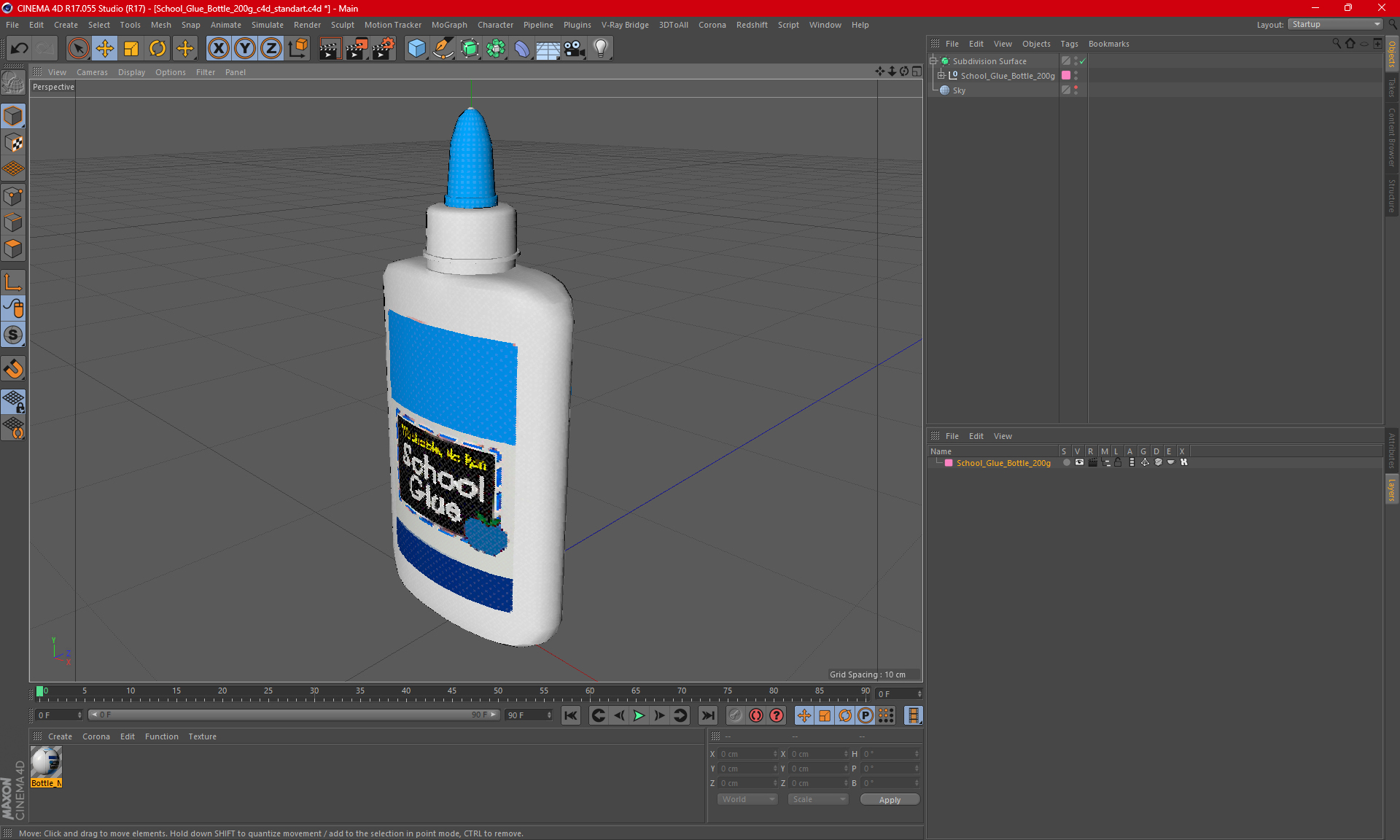This screenshot has height=840, width=1400.
Task: Click Render to Picture Viewer icon
Action: tap(357, 49)
